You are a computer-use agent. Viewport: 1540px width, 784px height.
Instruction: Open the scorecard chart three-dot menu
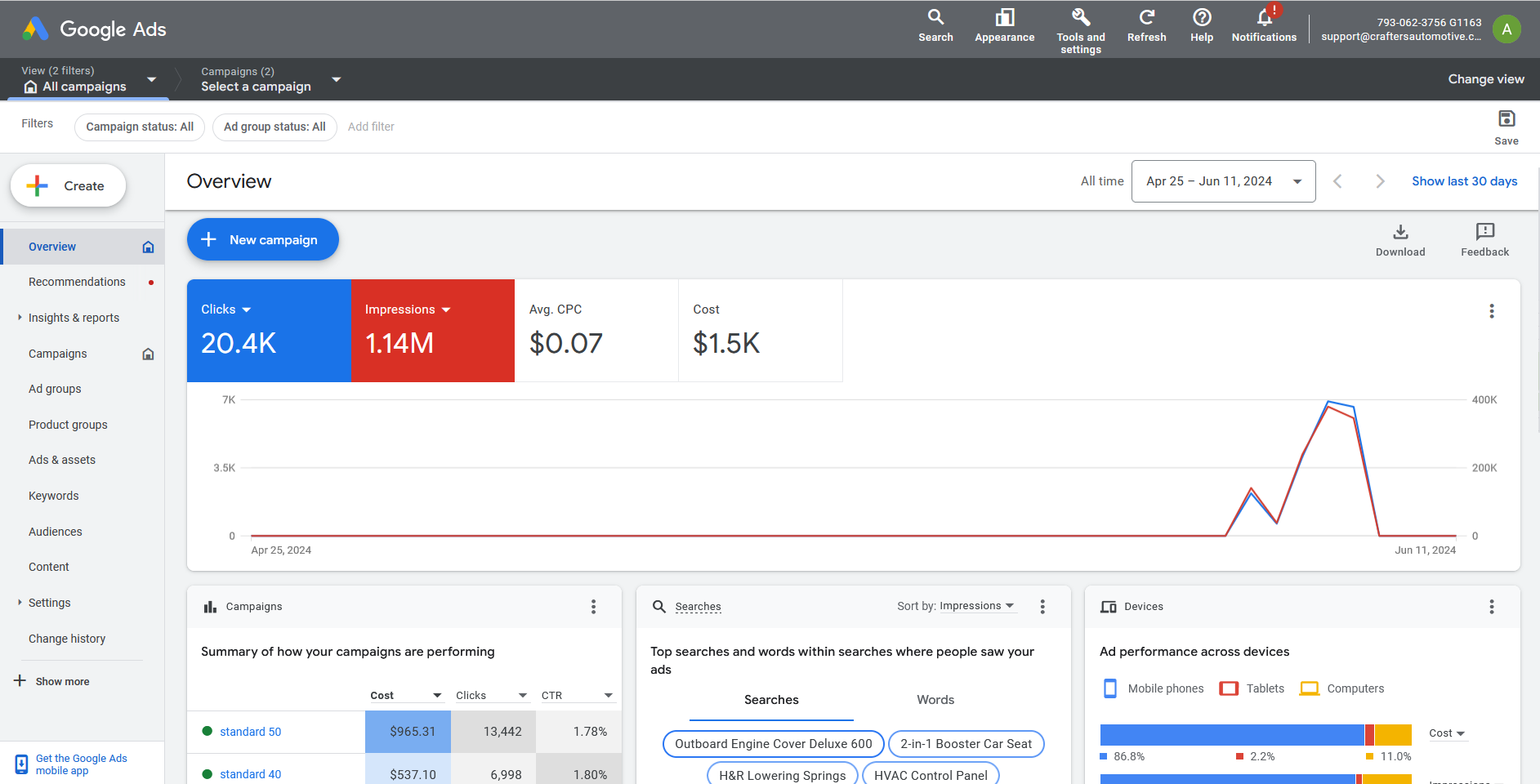(1491, 311)
